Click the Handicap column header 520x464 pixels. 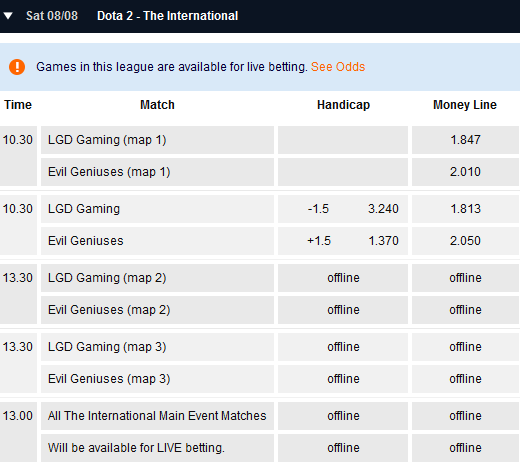coord(343,105)
